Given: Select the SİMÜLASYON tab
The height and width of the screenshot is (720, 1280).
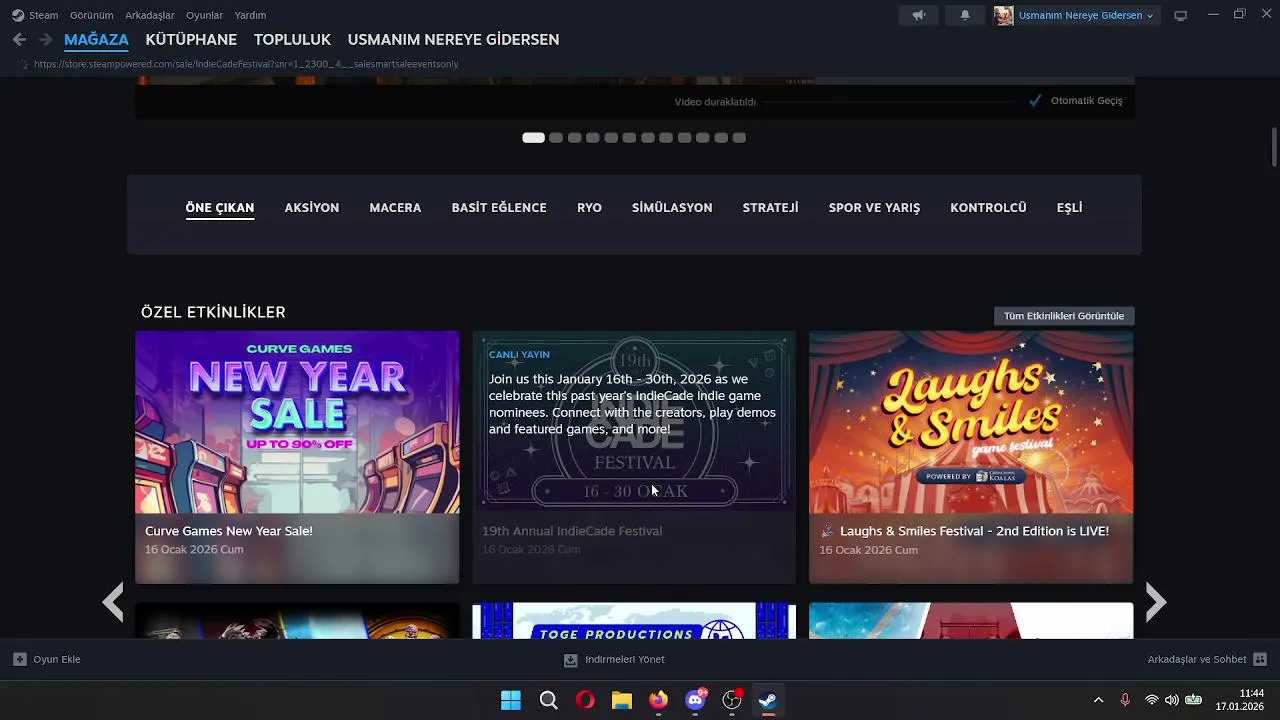Looking at the screenshot, I should tap(672, 207).
